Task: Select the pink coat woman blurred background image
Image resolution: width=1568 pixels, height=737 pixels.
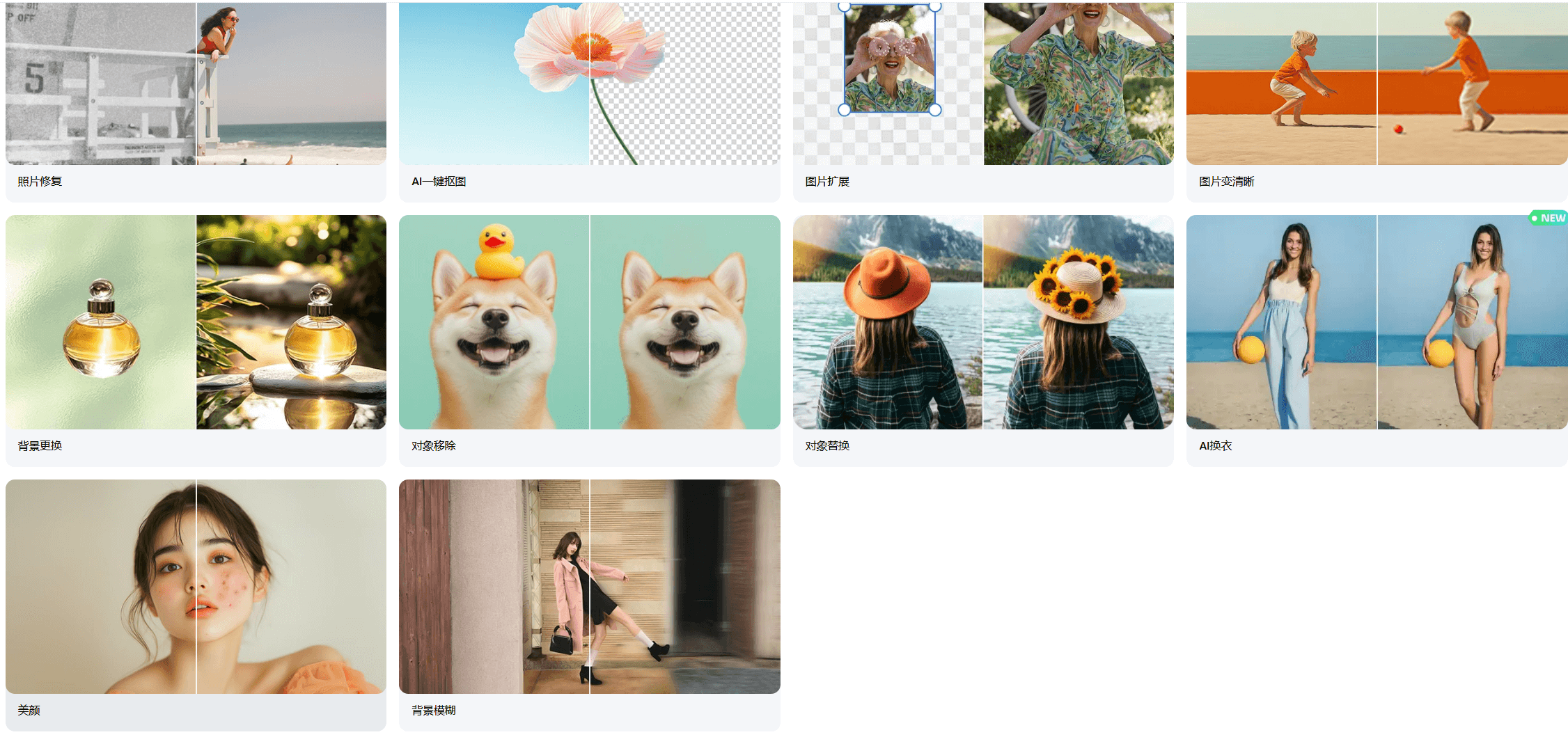Action: (x=589, y=586)
